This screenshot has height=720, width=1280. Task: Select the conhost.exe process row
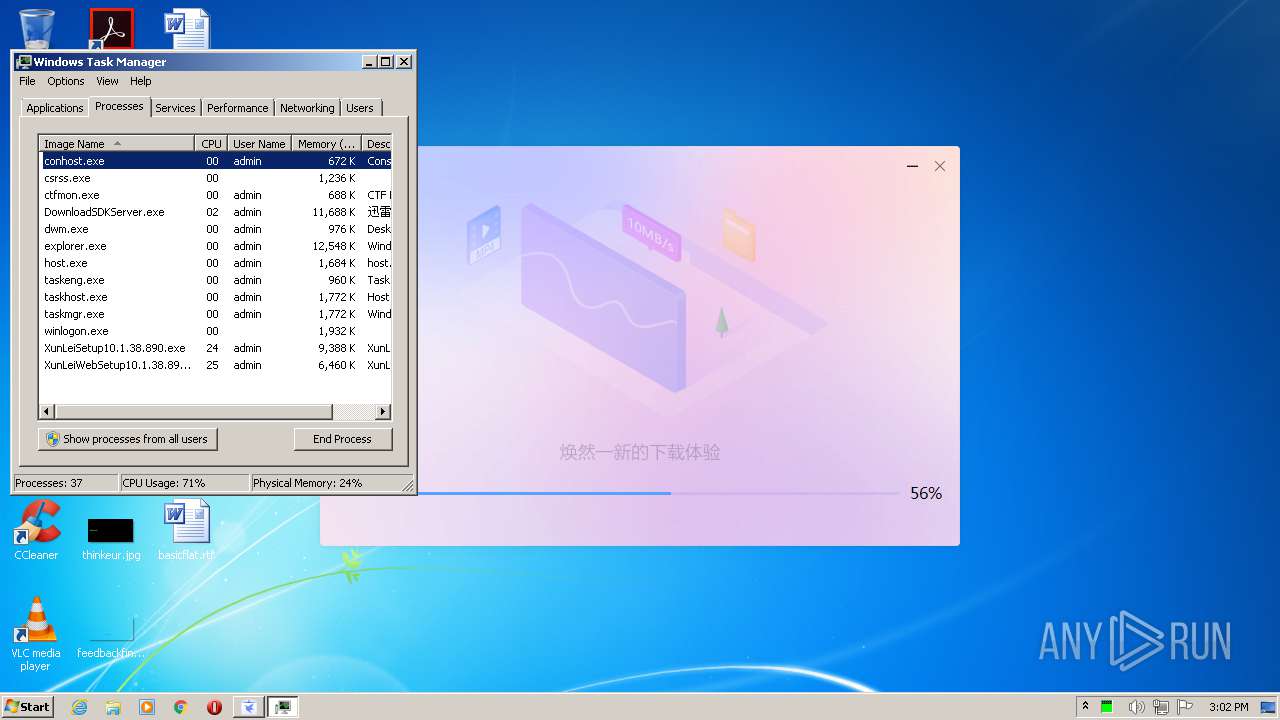216,161
